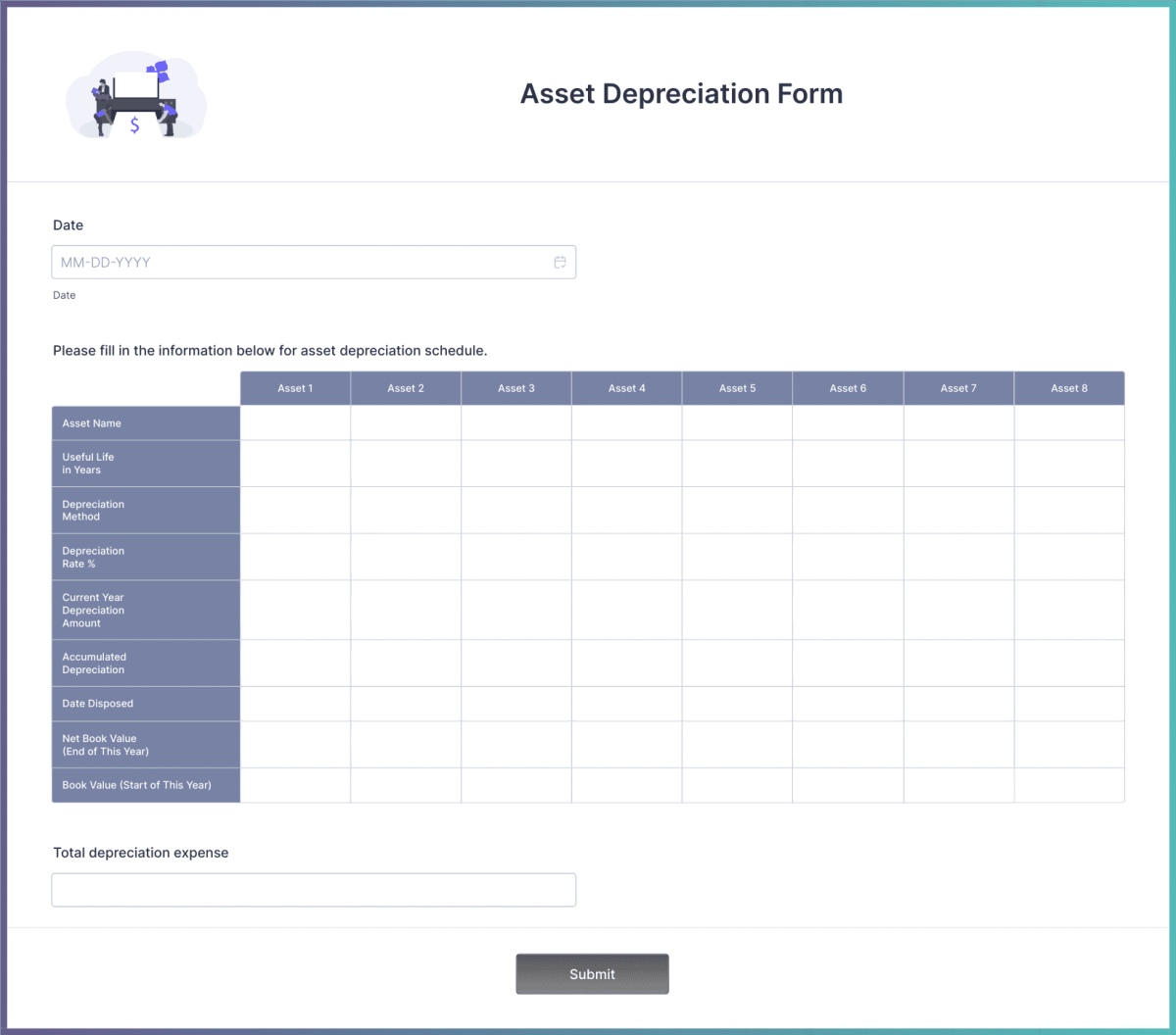Select Depreciation Rate % cell for Asset 4
The height and width of the screenshot is (1035, 1176).
pyautogui.click(x=627, y=557)
